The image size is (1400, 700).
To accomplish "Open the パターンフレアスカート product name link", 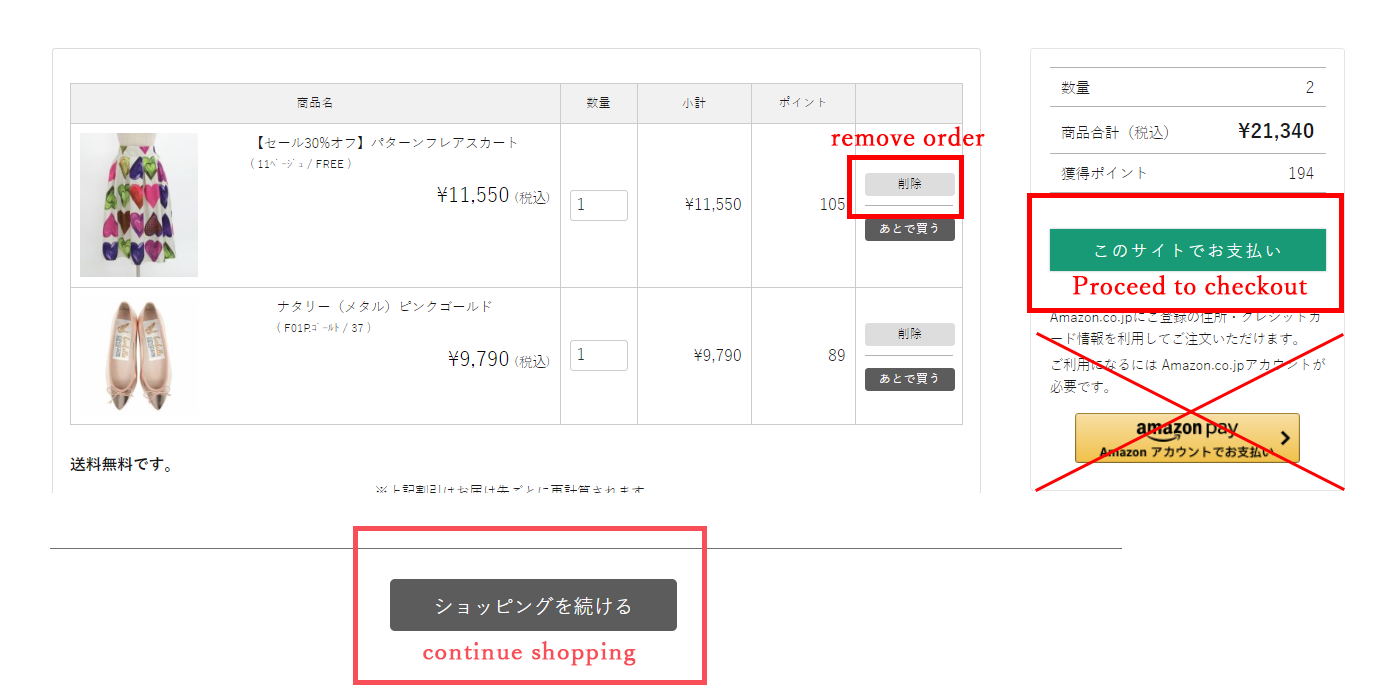I will tap(388, 143).
